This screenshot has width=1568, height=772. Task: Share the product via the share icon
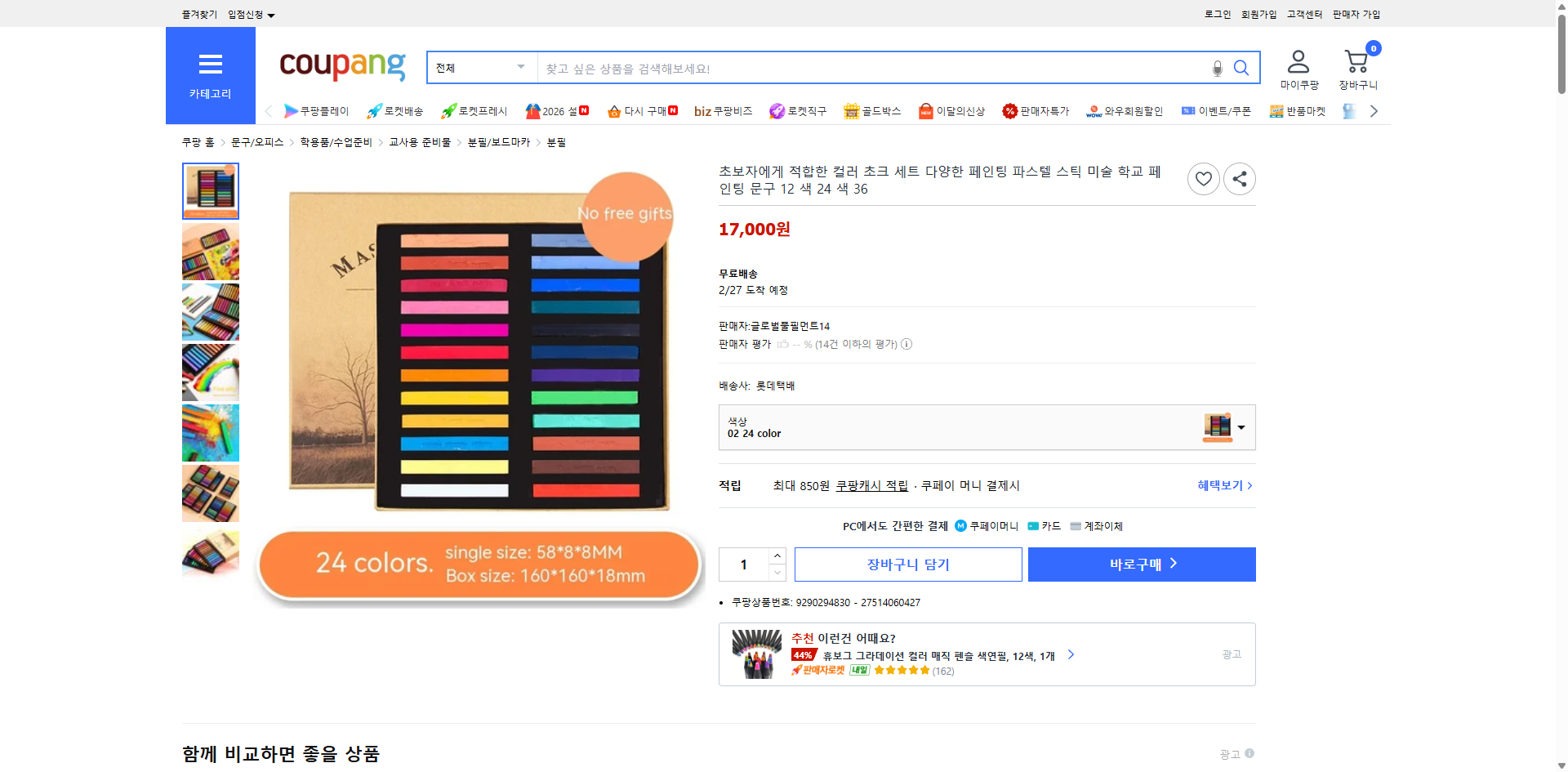(1239, 178)
